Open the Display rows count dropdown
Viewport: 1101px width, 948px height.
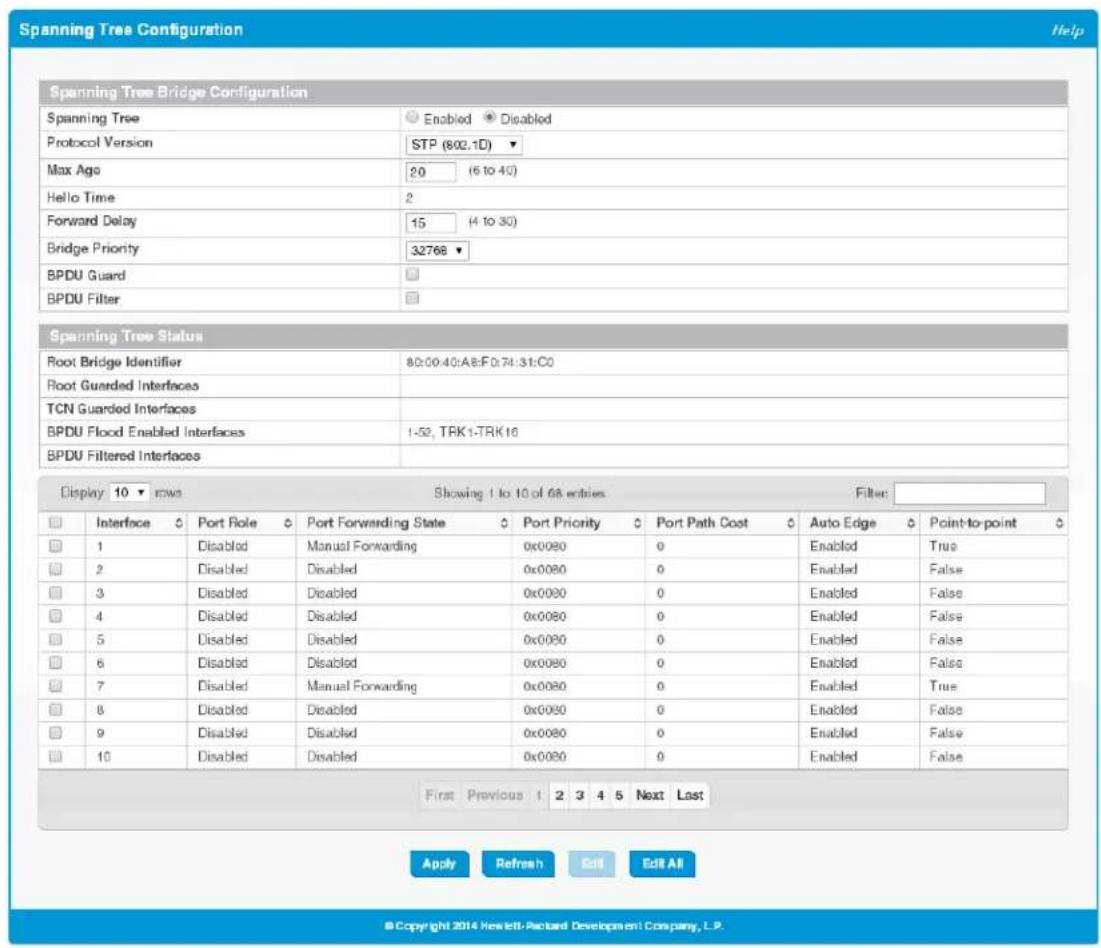pyautogui.click(x=130, y=493)
